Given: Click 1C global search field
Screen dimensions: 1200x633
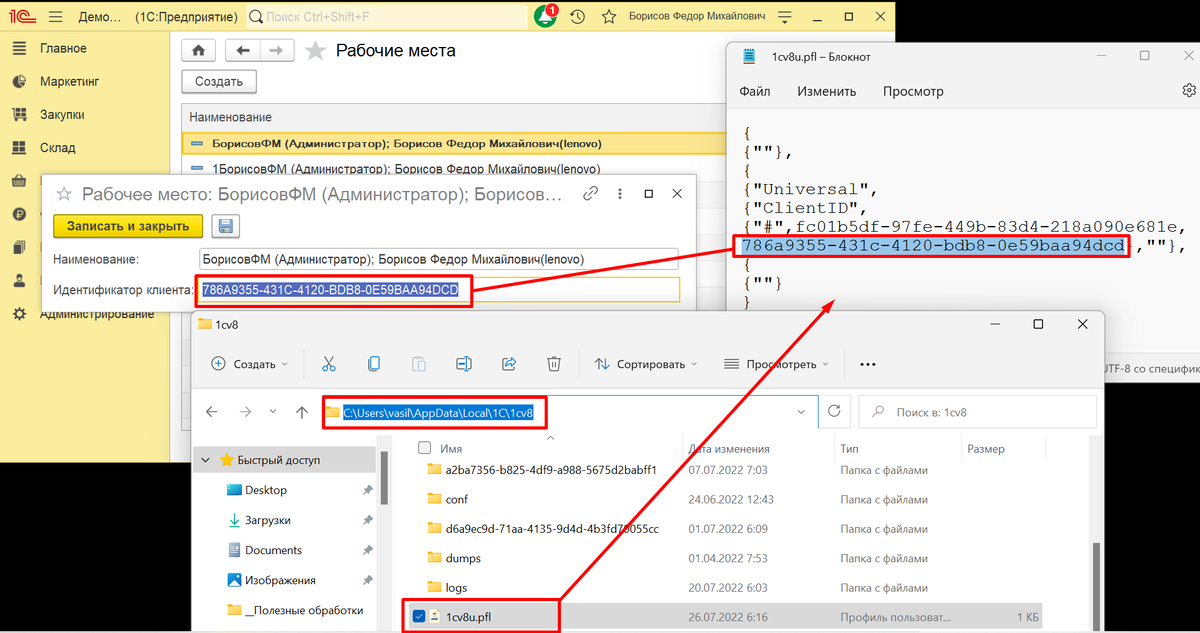Looking at the screenshot, I should (x=386, y=16).
